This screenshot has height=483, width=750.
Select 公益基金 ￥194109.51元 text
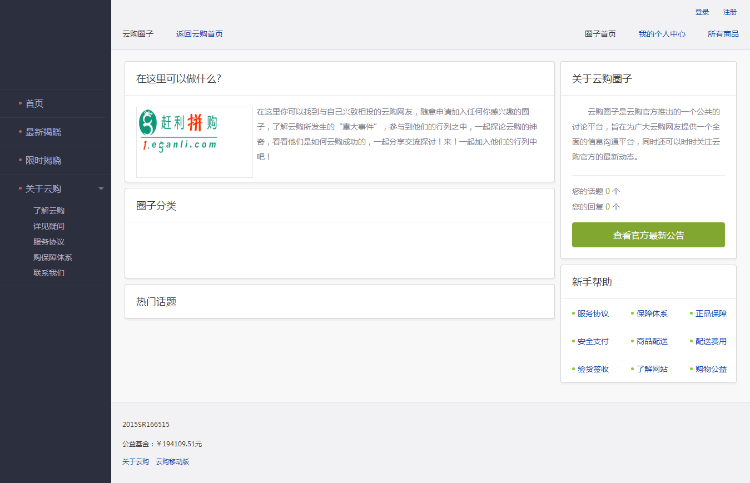tap(162, 444)
